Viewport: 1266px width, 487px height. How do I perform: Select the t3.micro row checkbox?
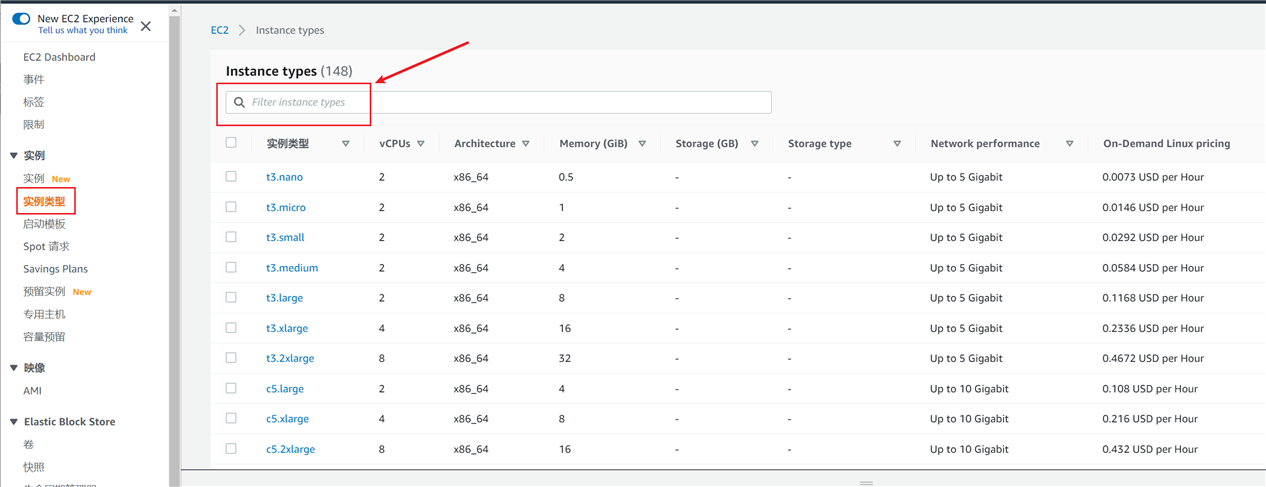pos(231,207)
